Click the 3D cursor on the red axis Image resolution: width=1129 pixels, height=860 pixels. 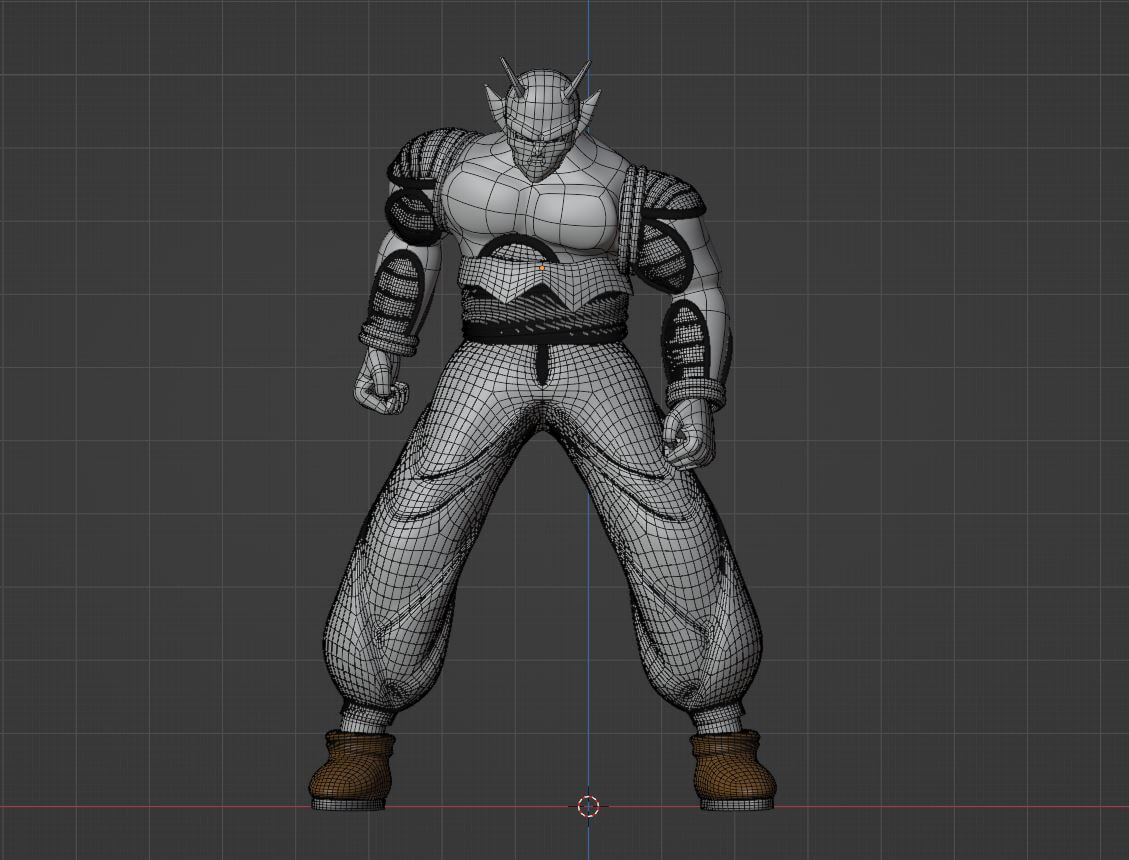(588, 806)
